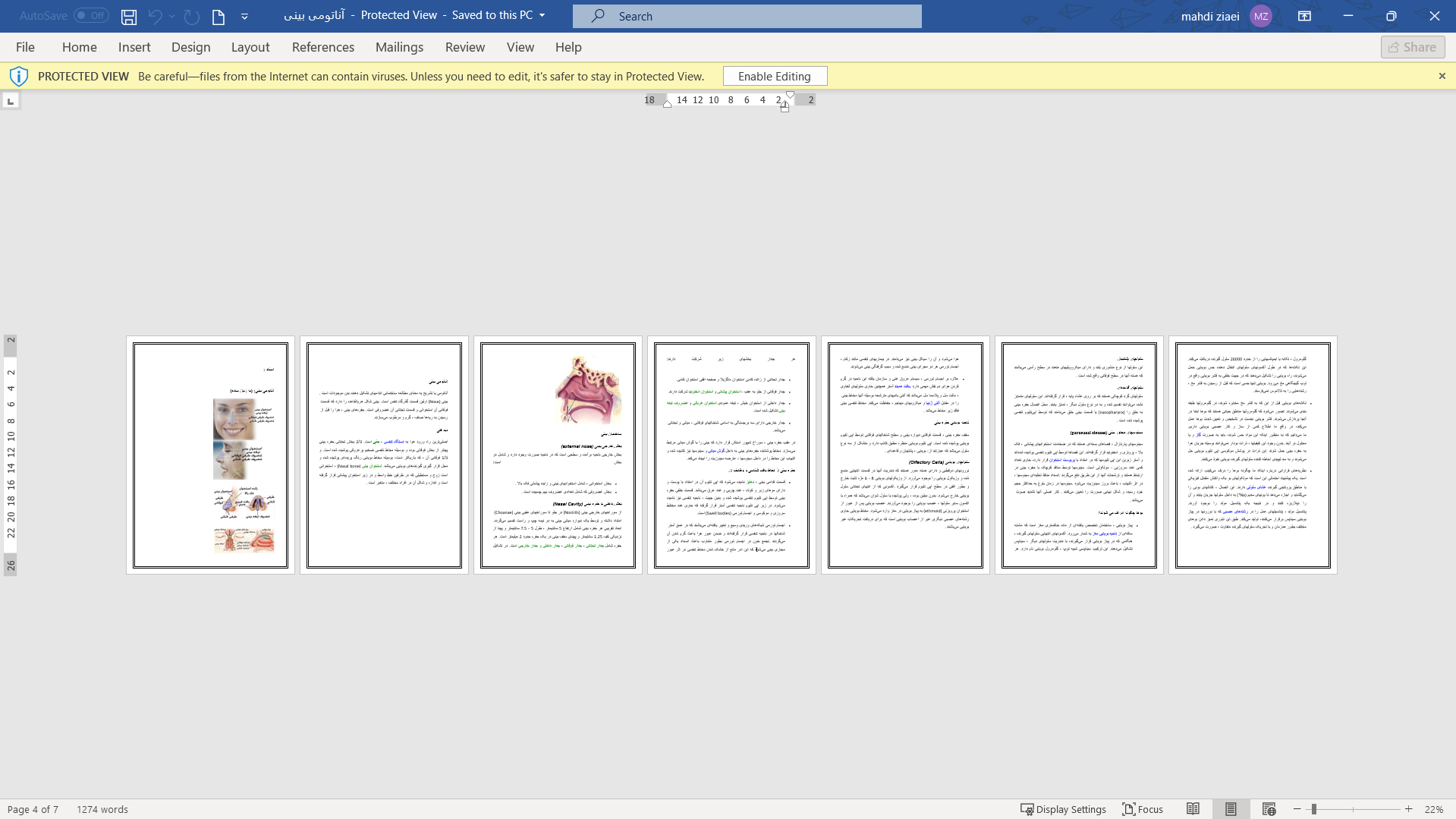1456x819 pixels.
Task: Click the tab stop selector at ruler corner
Action: click(11, 100)
